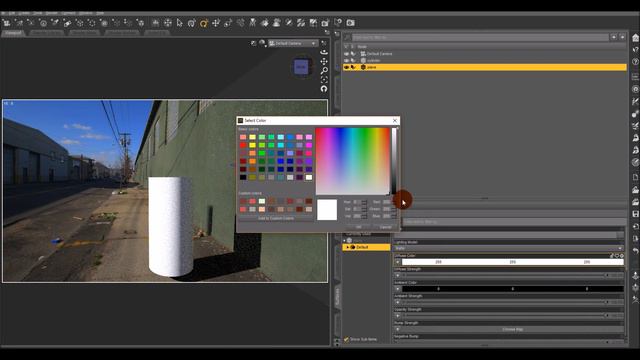
Task: Click the black Ambient Color bar
Action: pos(513,289)
